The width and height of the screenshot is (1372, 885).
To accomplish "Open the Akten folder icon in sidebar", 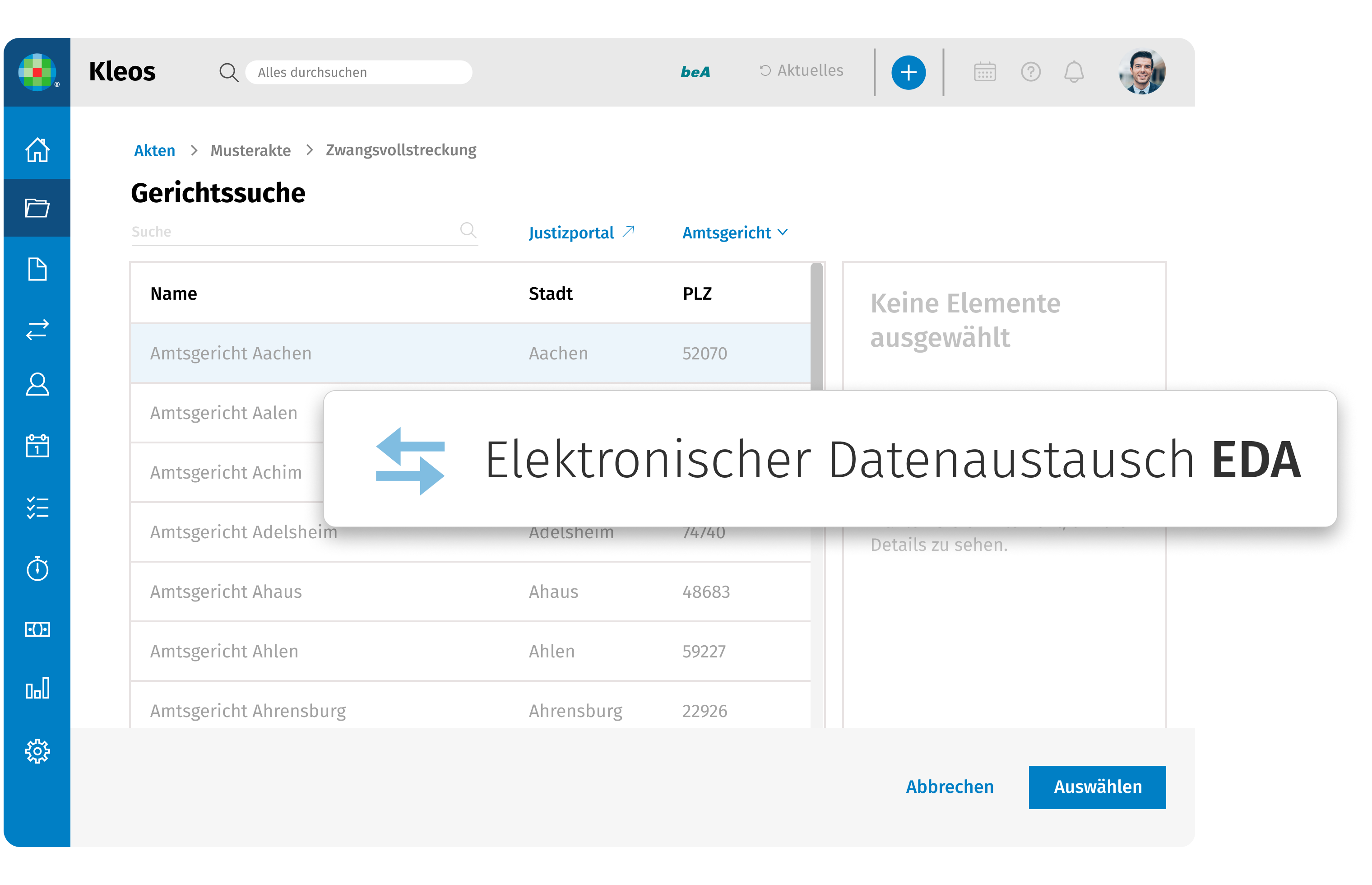I will pyautogui.click(x=37, y=208).
